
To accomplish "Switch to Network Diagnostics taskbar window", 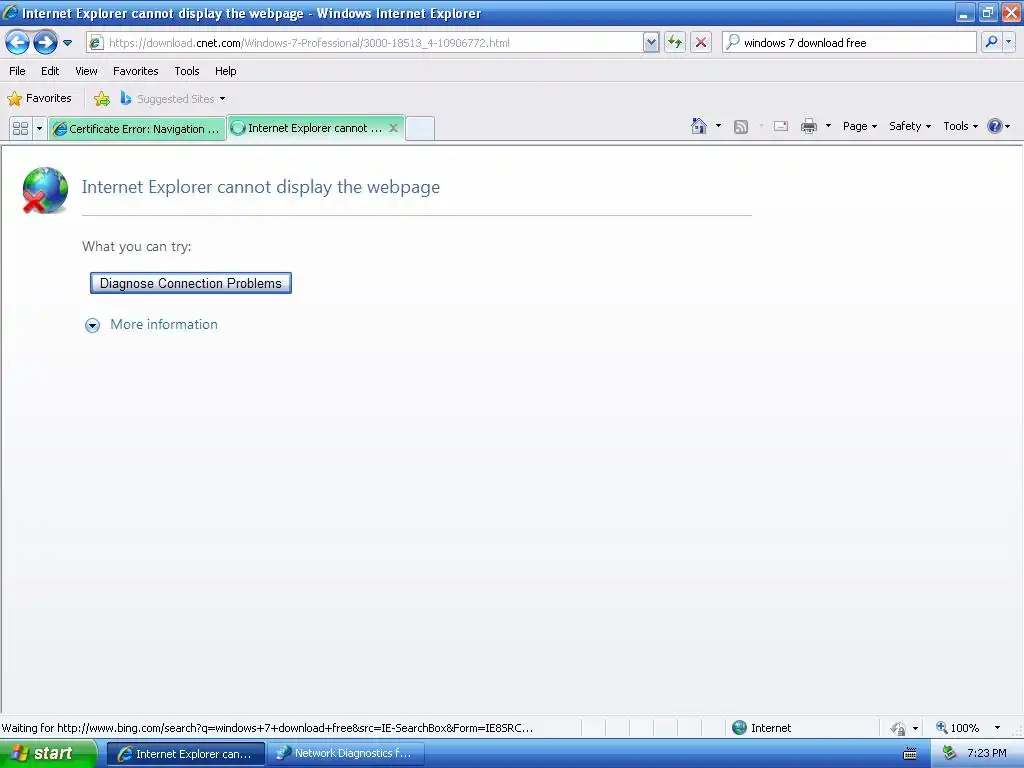I will click(346, 754).
